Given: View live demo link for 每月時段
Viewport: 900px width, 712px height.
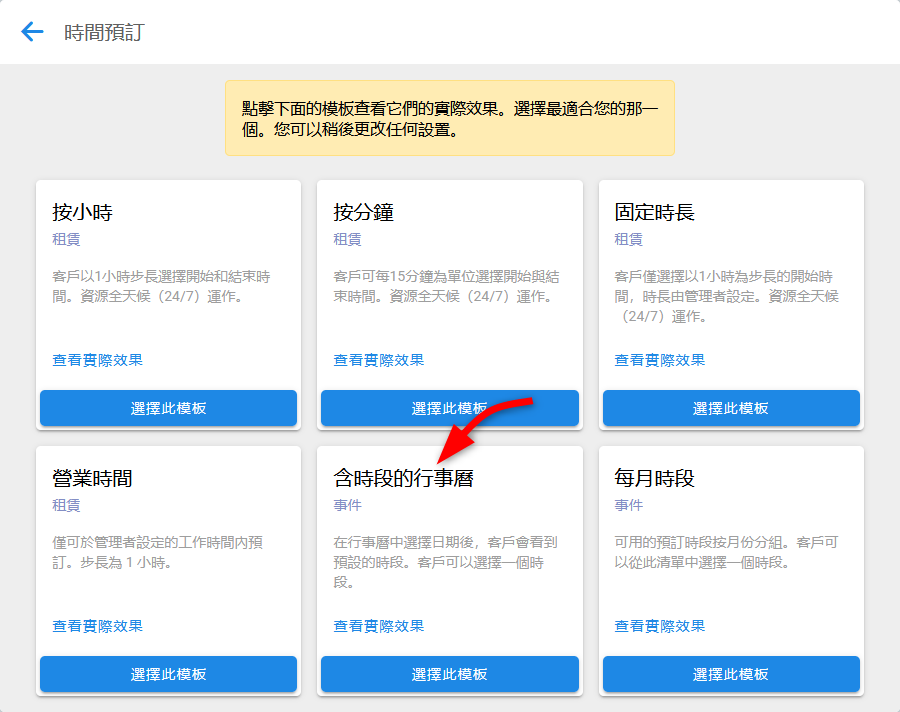Looking at the screenshot, I should tap(659, 626).
